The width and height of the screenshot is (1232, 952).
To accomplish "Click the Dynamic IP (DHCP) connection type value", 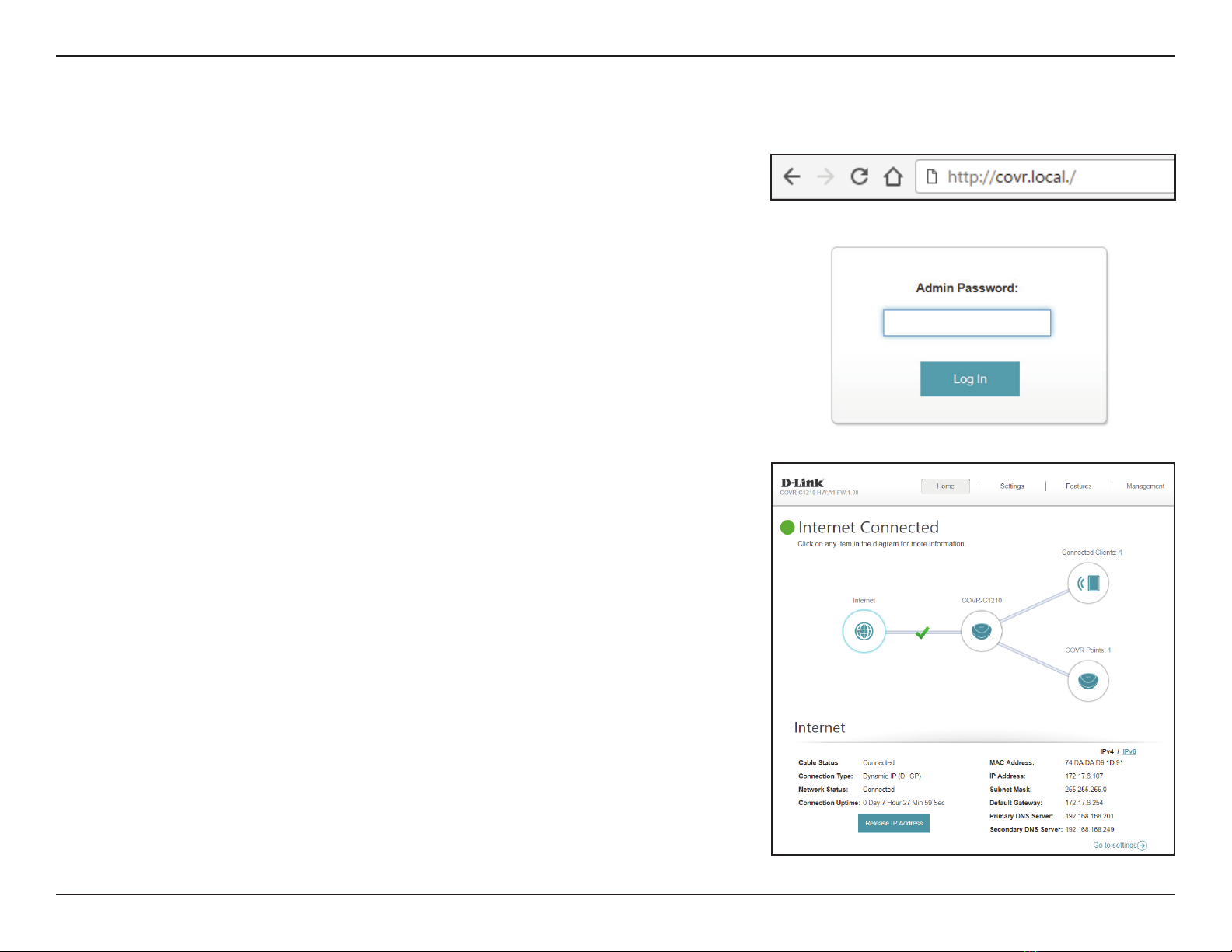I will pyautogui.click(x=892, y=776).
